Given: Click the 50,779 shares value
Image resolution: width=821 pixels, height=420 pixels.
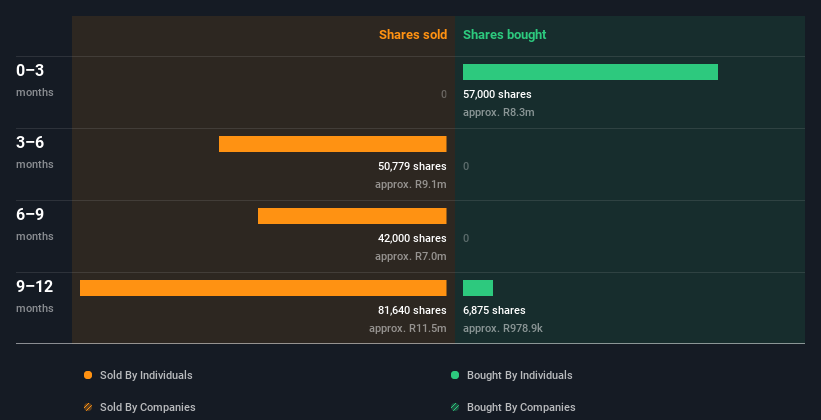Looking at the screenshot, I should 412,166.
